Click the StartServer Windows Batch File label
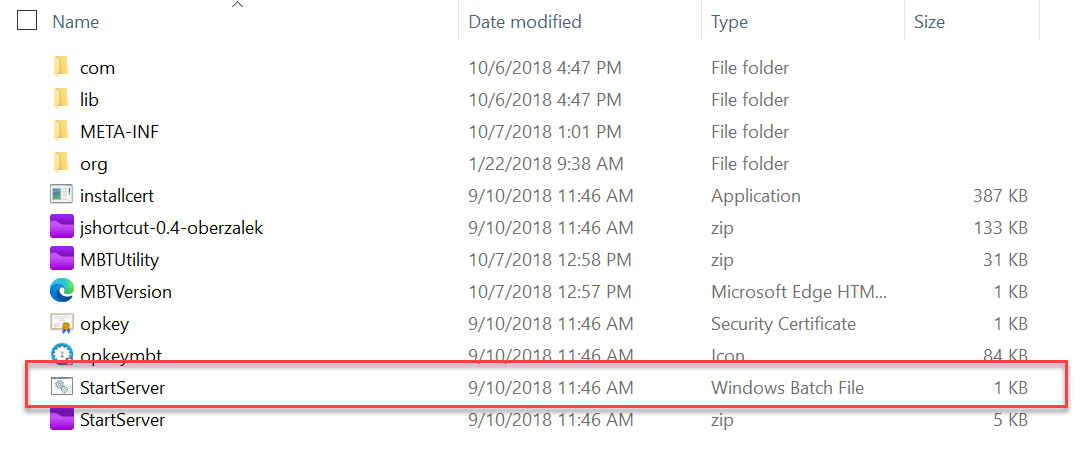Image resolution: width=1090 pixels, height=475 pixels. [787, 387]
